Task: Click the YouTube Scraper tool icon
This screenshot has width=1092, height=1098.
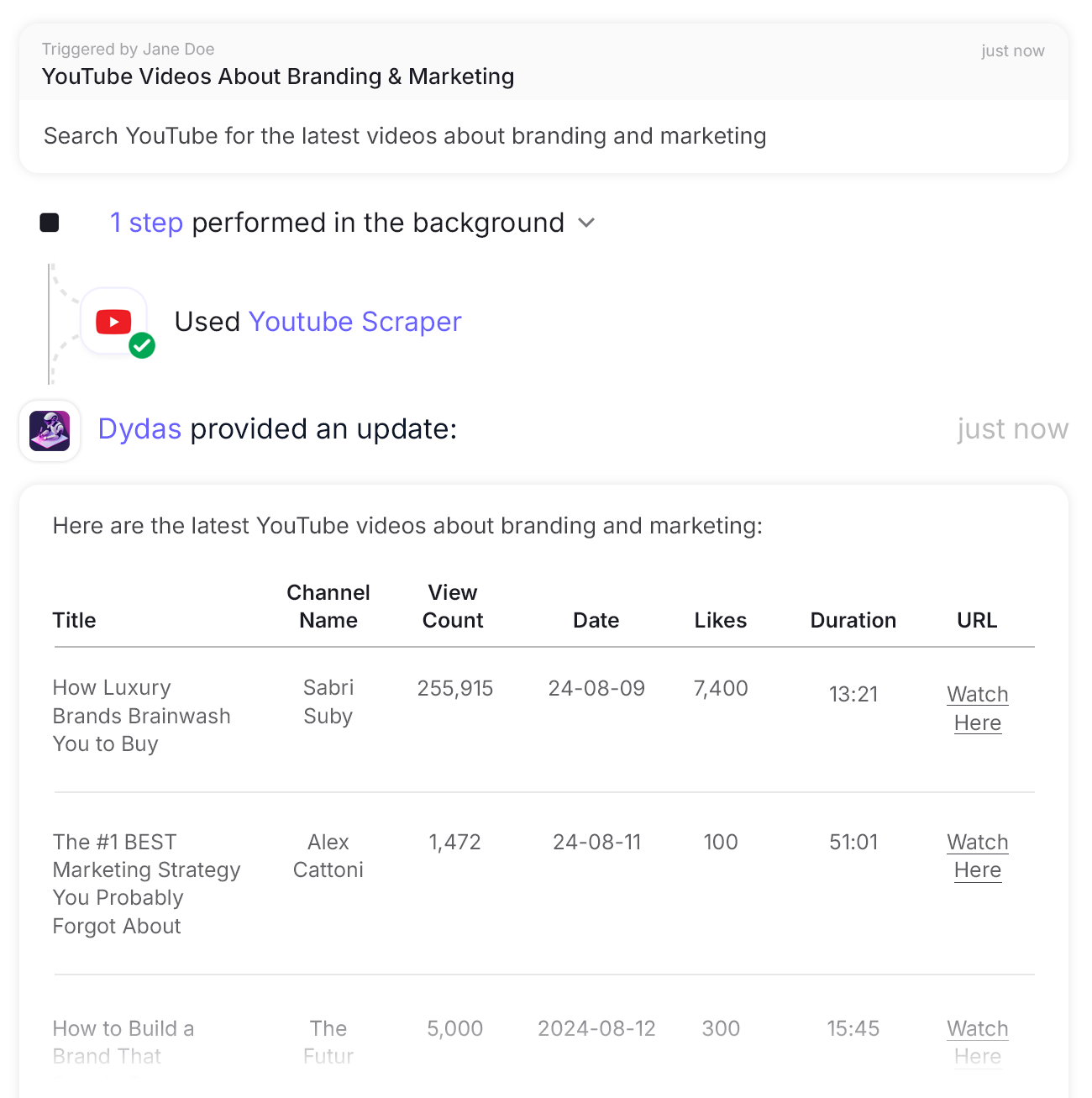Action: click(x=113, y=321)
